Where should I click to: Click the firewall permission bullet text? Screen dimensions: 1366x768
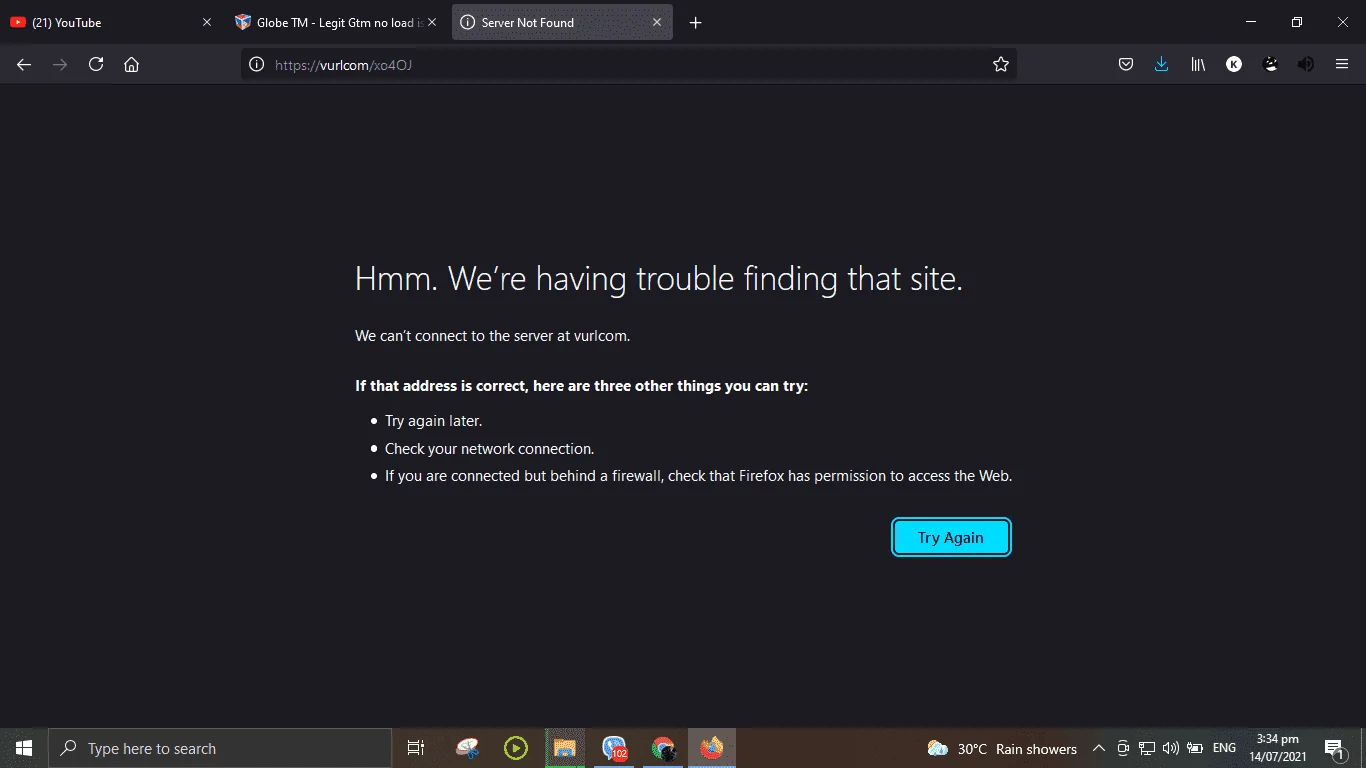(698, 476)
